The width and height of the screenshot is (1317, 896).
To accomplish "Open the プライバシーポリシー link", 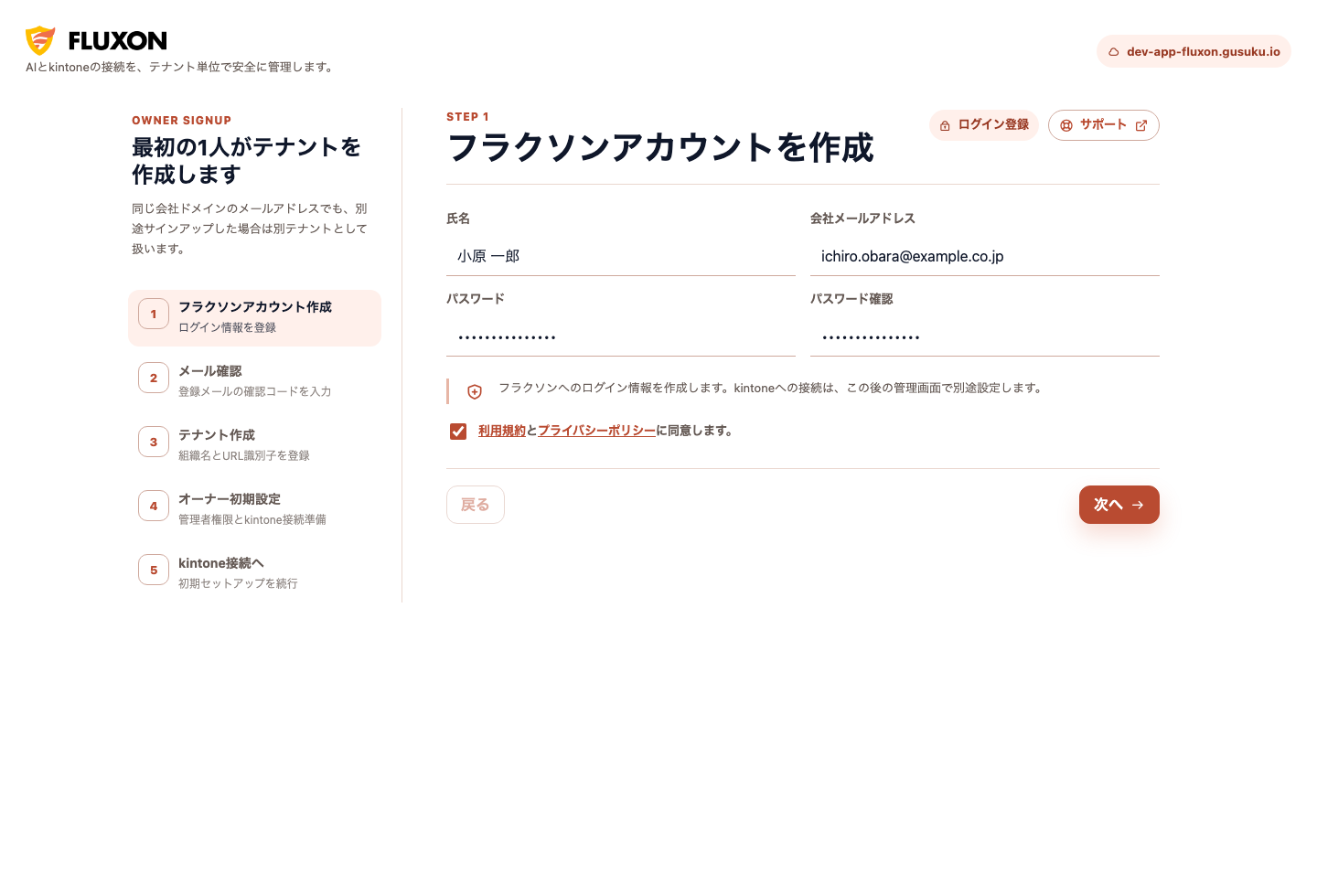I will click(x=596, y=431).
